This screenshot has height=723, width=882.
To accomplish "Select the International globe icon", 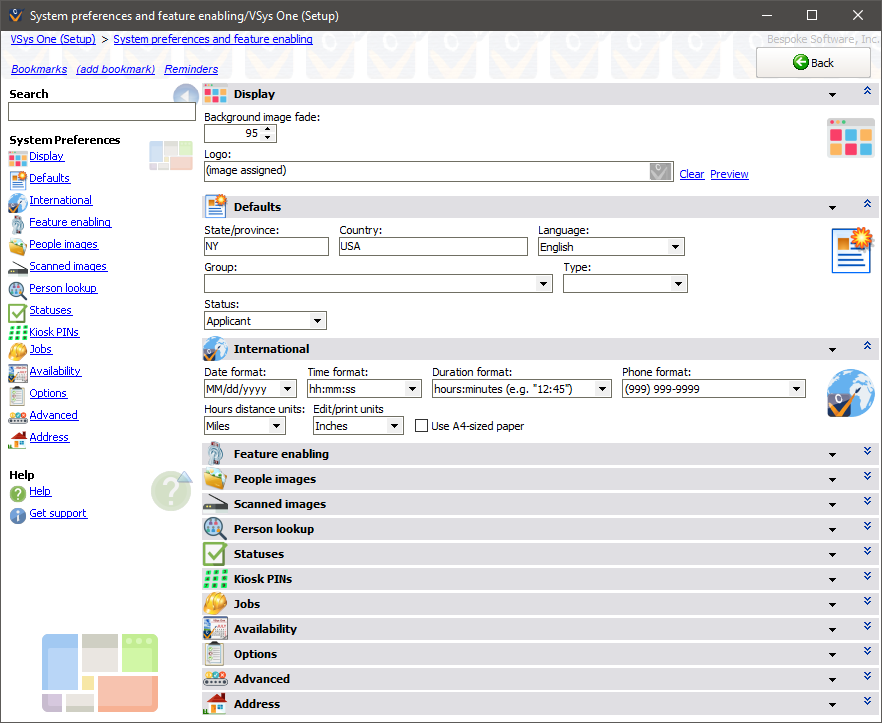I will point(18,200).
